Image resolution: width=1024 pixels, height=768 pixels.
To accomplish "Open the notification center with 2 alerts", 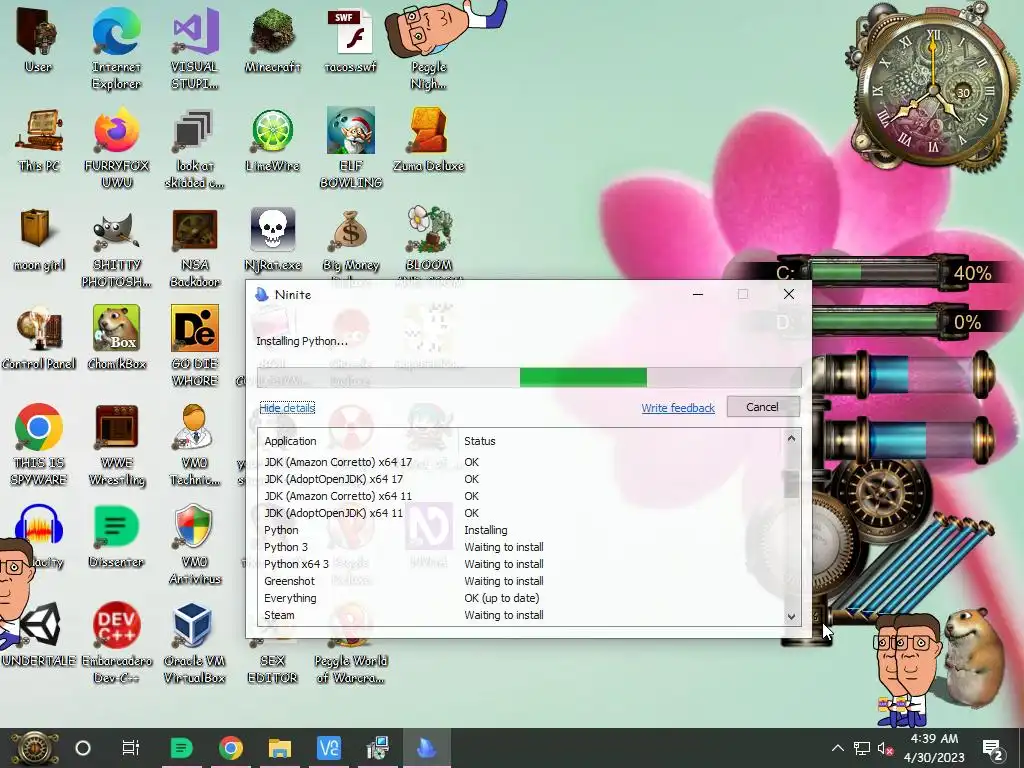I will [993, 750].
